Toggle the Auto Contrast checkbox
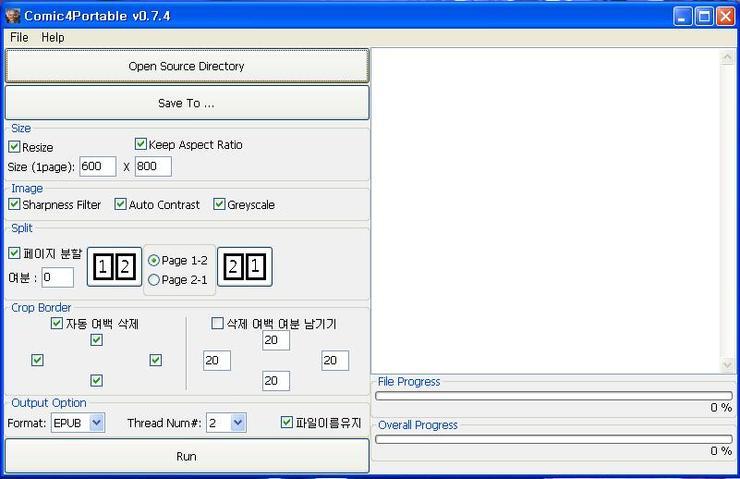This screenshot has height=479, width=740. [x=121, y=204]
